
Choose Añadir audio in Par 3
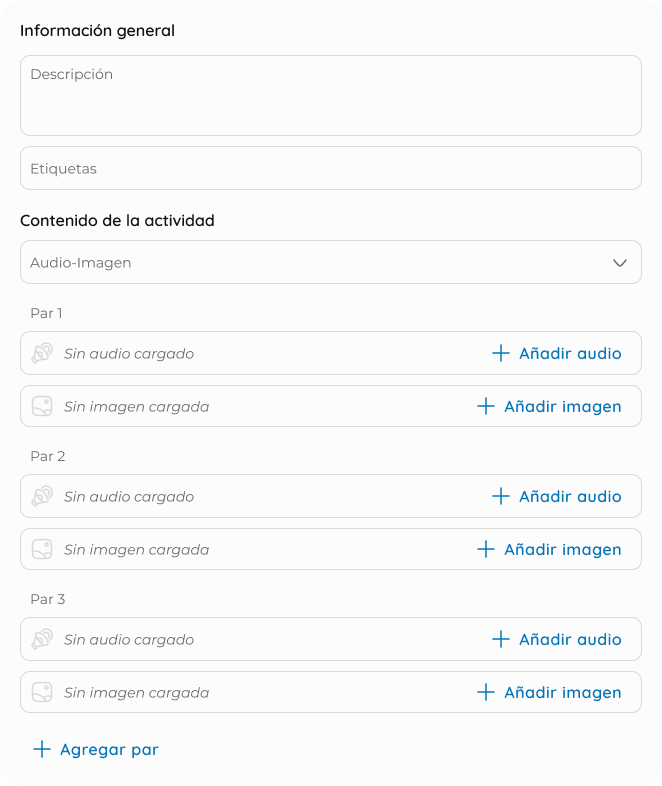pos(557,639)
